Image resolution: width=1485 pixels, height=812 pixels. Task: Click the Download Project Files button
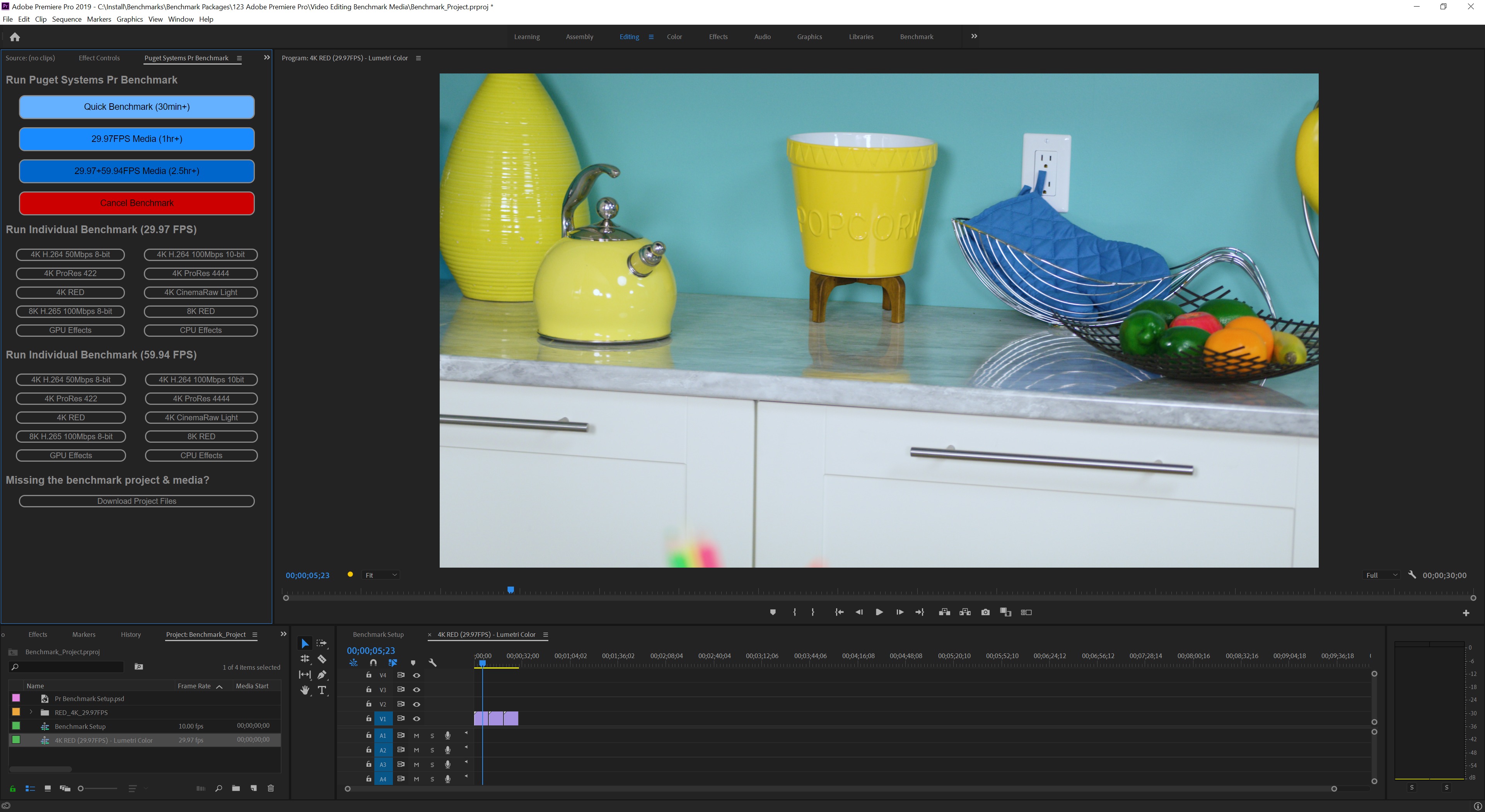tap(137, 501)
